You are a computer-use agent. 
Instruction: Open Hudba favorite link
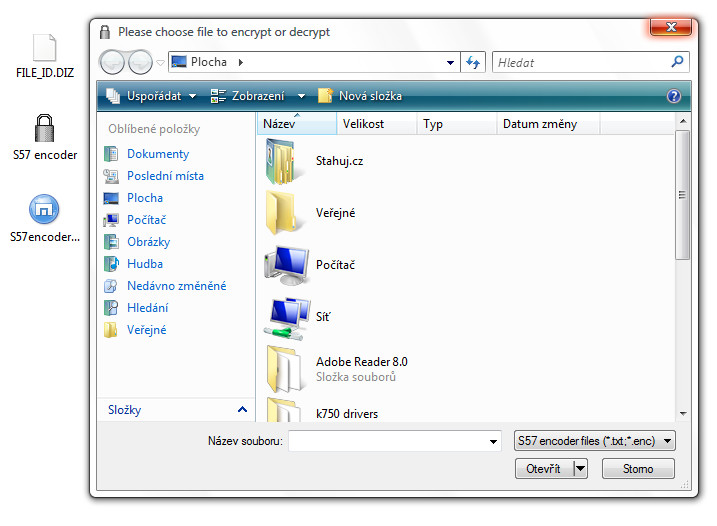pyautogui.click(x=144, y=263)
